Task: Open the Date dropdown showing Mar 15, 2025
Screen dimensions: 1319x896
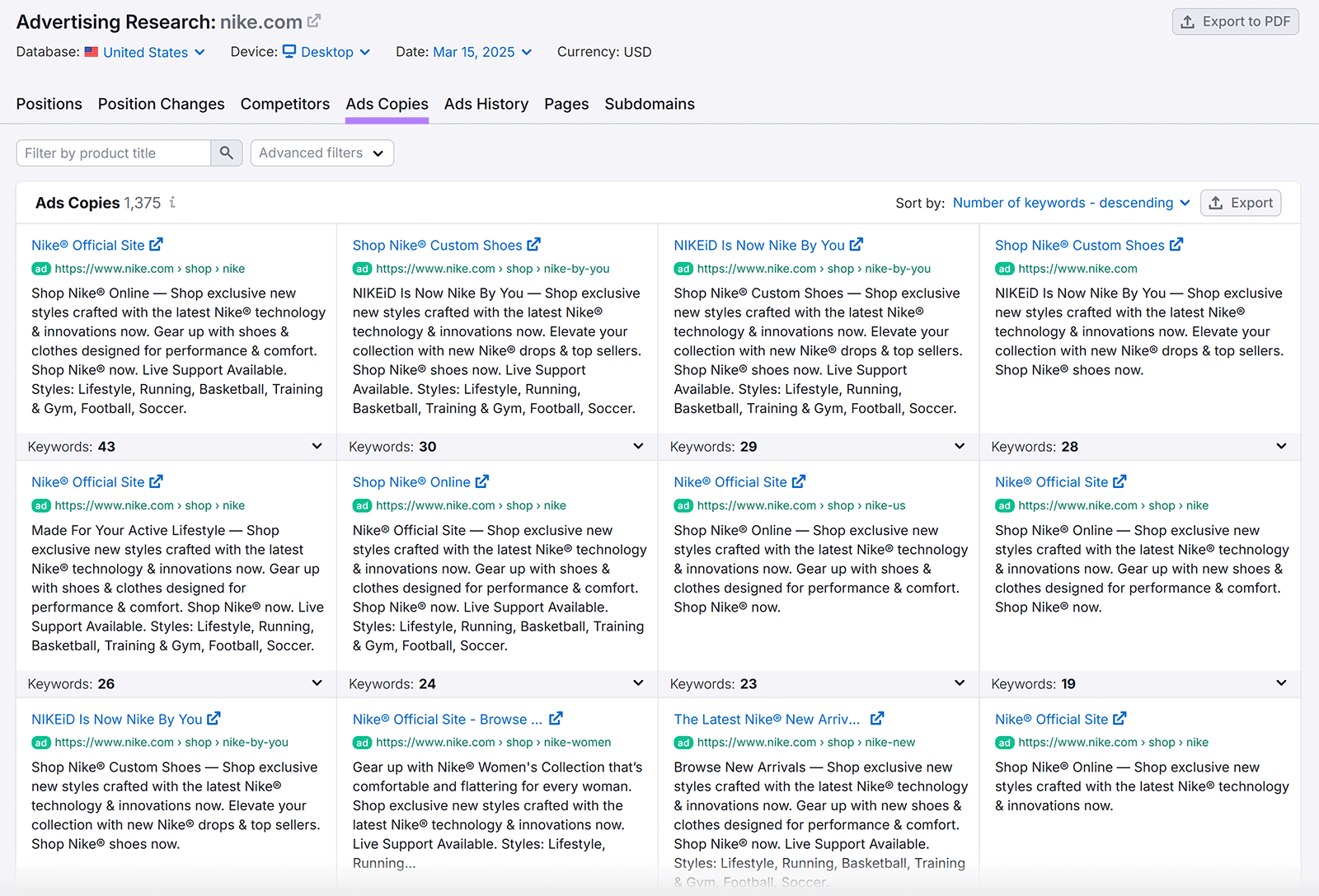Action: pos(481,51)
